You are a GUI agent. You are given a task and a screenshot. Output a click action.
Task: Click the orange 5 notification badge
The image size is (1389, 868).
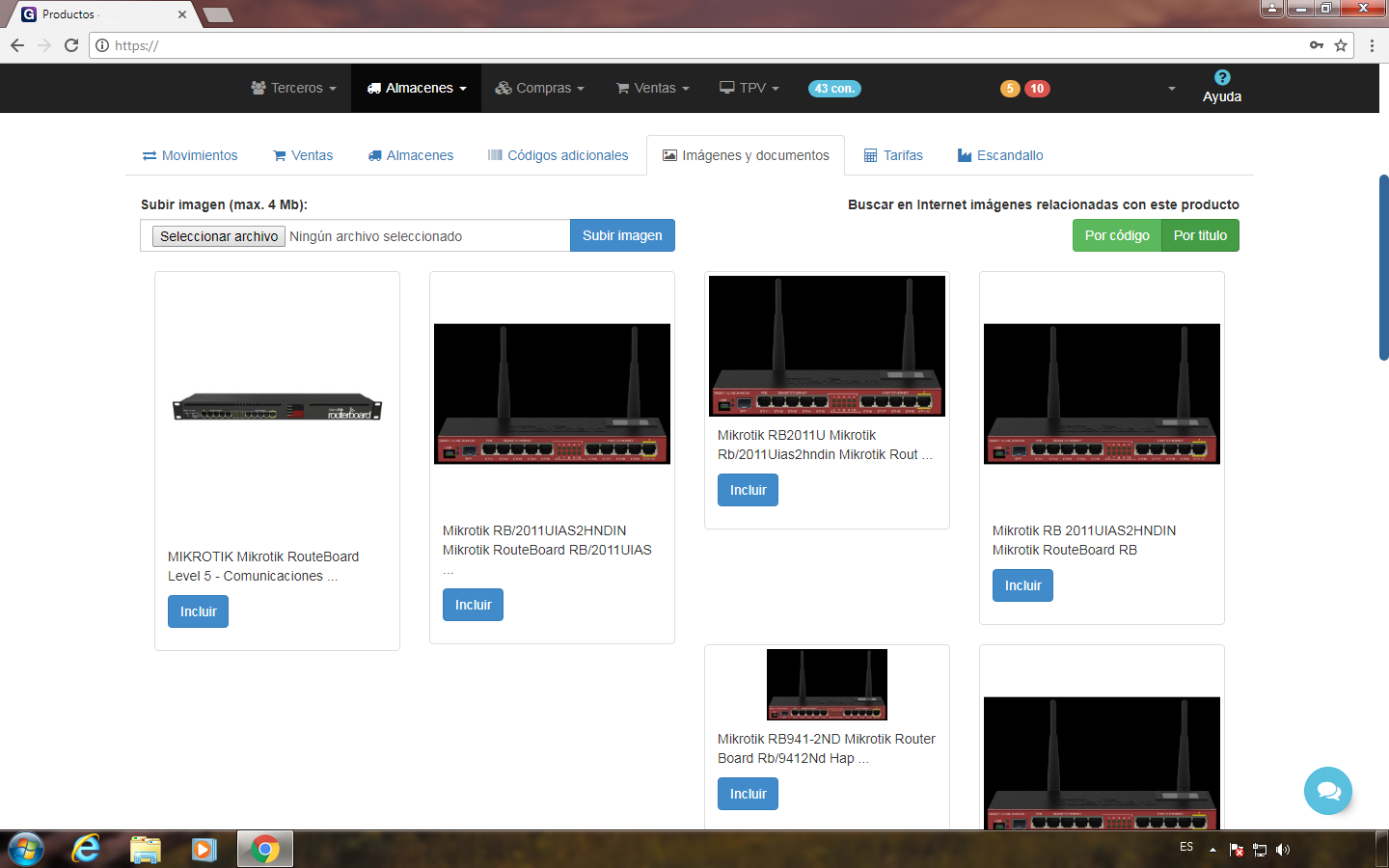tap(1009, 89)
